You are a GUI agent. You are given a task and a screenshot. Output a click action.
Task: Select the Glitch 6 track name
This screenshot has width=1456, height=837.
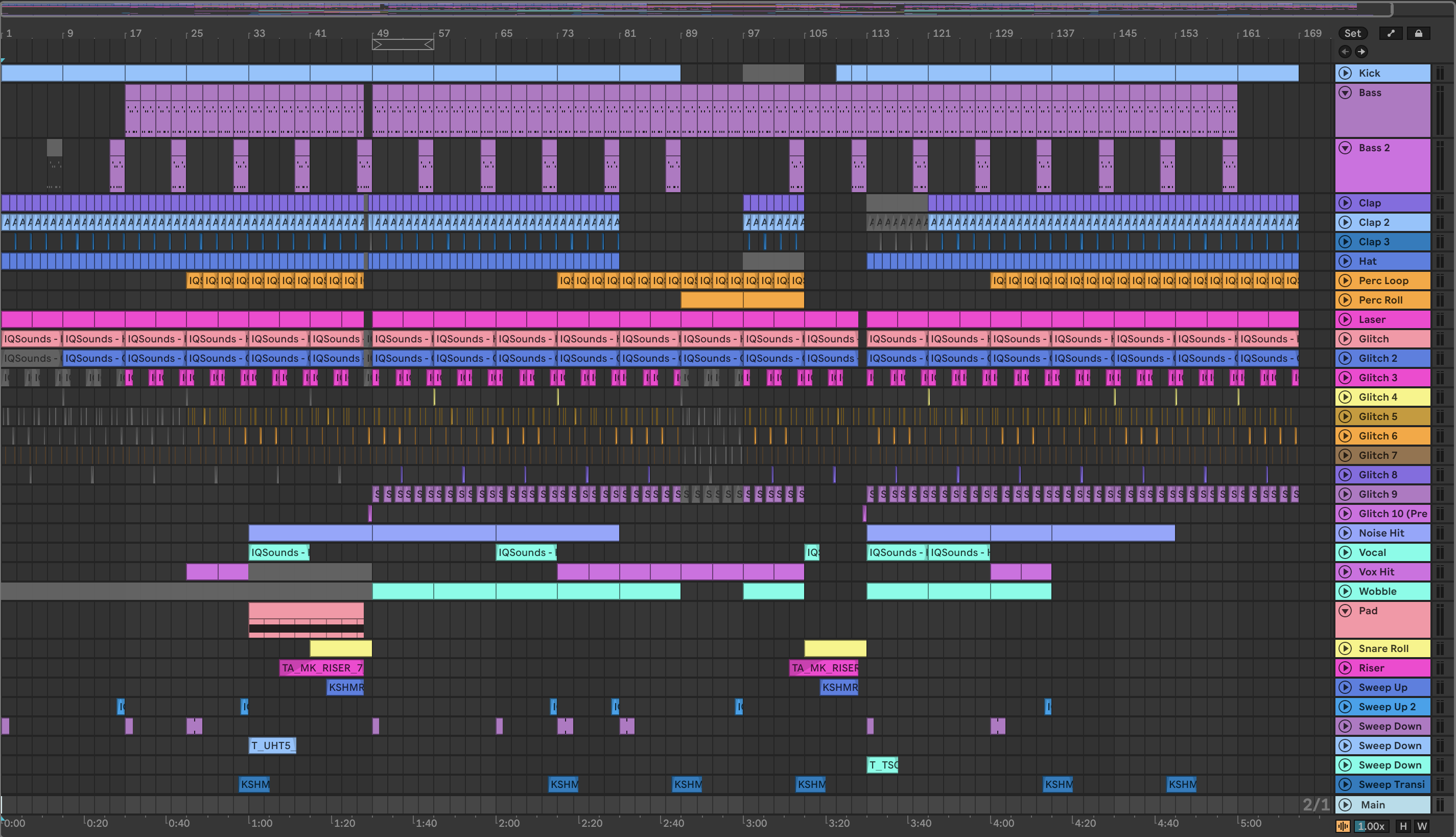pyautogui.click(x=1378, y=436)
